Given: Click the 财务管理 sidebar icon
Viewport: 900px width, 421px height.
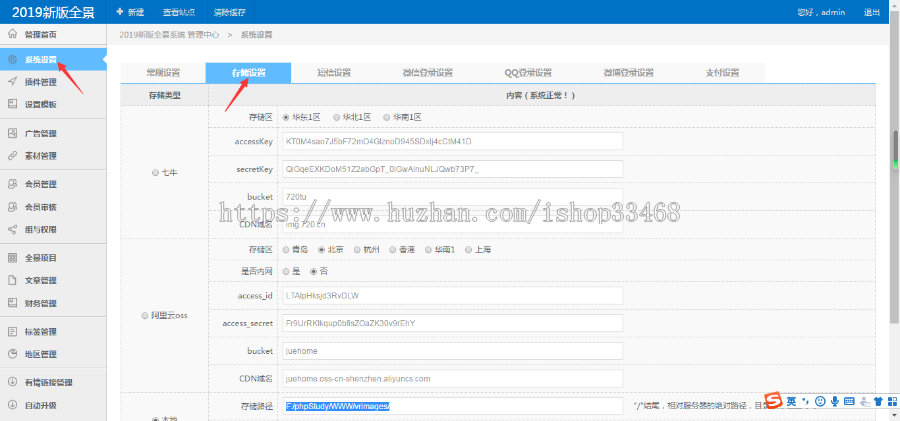Looking at the screenshot, I should coord(12,303).
